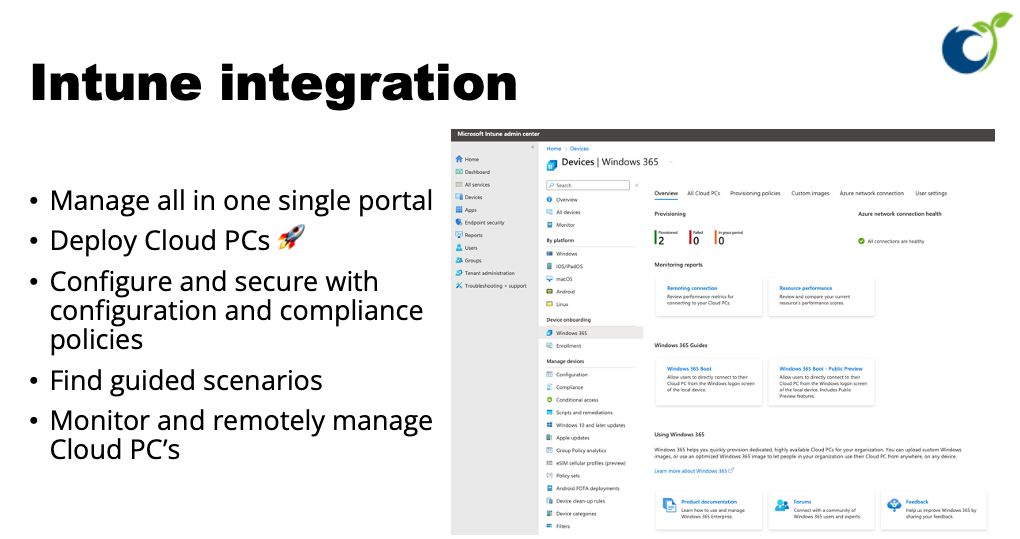Open Scripts and remediations
Viewport: 1020px width, 539px height.
point(580,413)
